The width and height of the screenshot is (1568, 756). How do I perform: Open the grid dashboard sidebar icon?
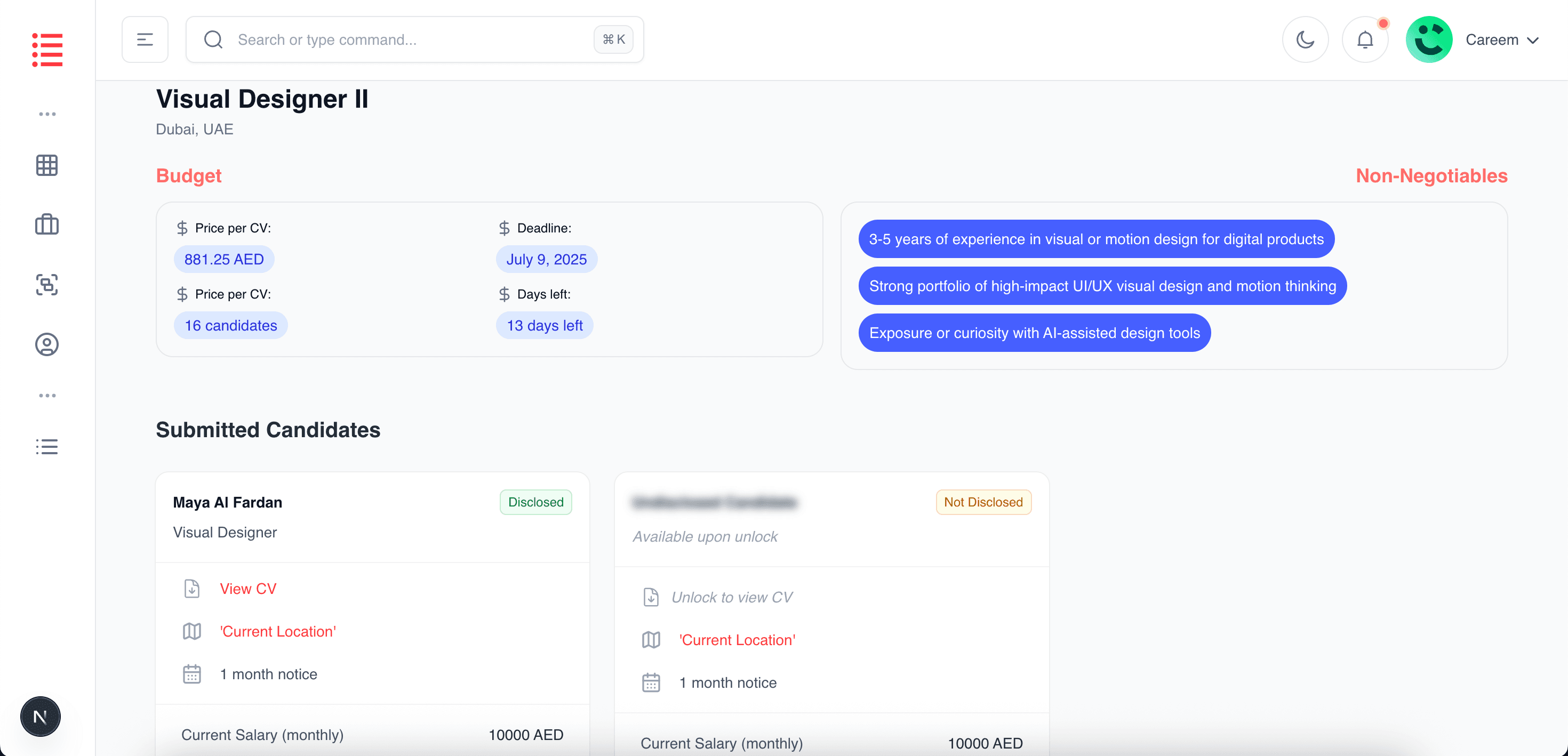pyautogui.click(x=47, y=165)
